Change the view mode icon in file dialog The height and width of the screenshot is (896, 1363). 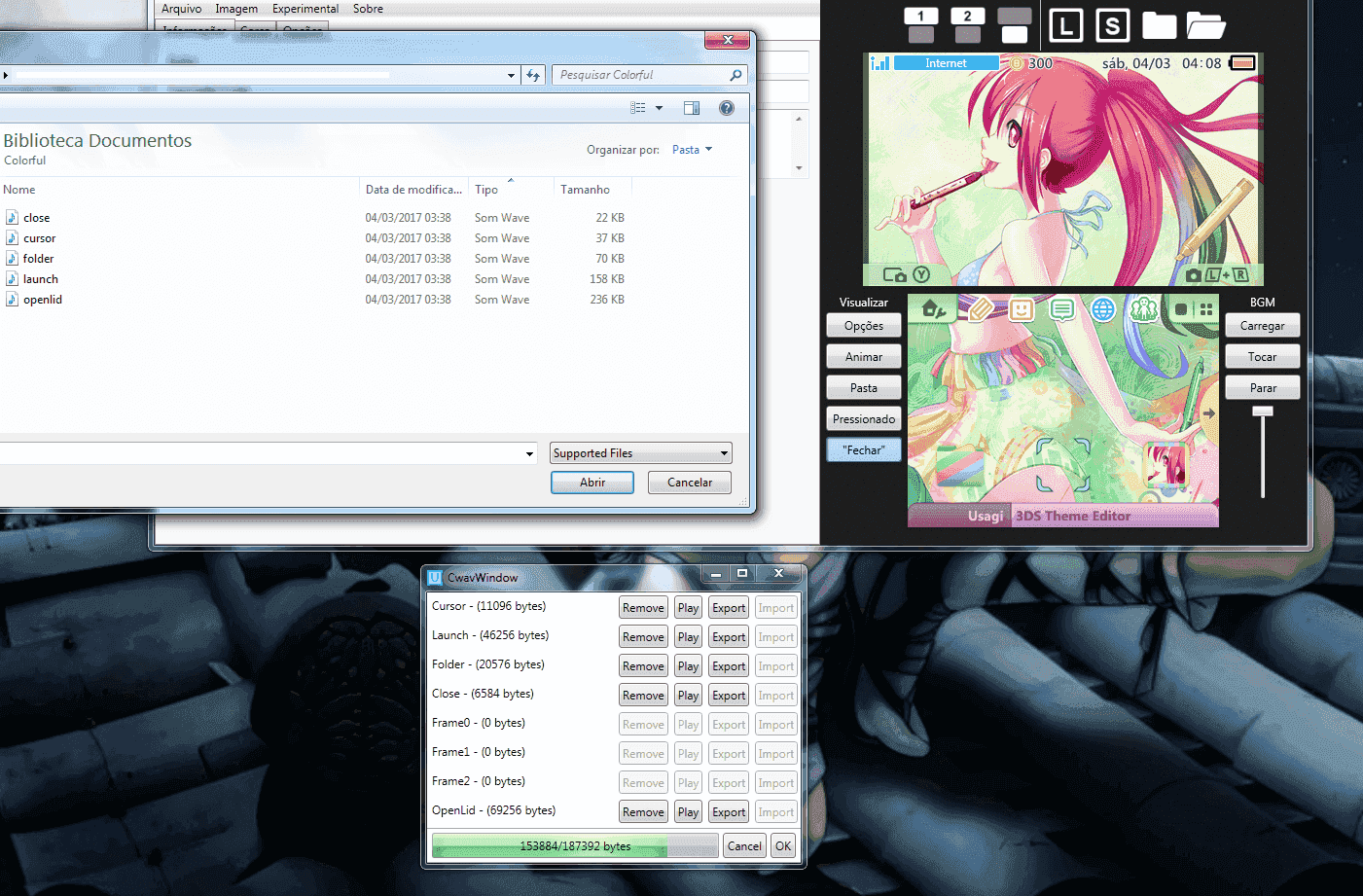[638, 108]
